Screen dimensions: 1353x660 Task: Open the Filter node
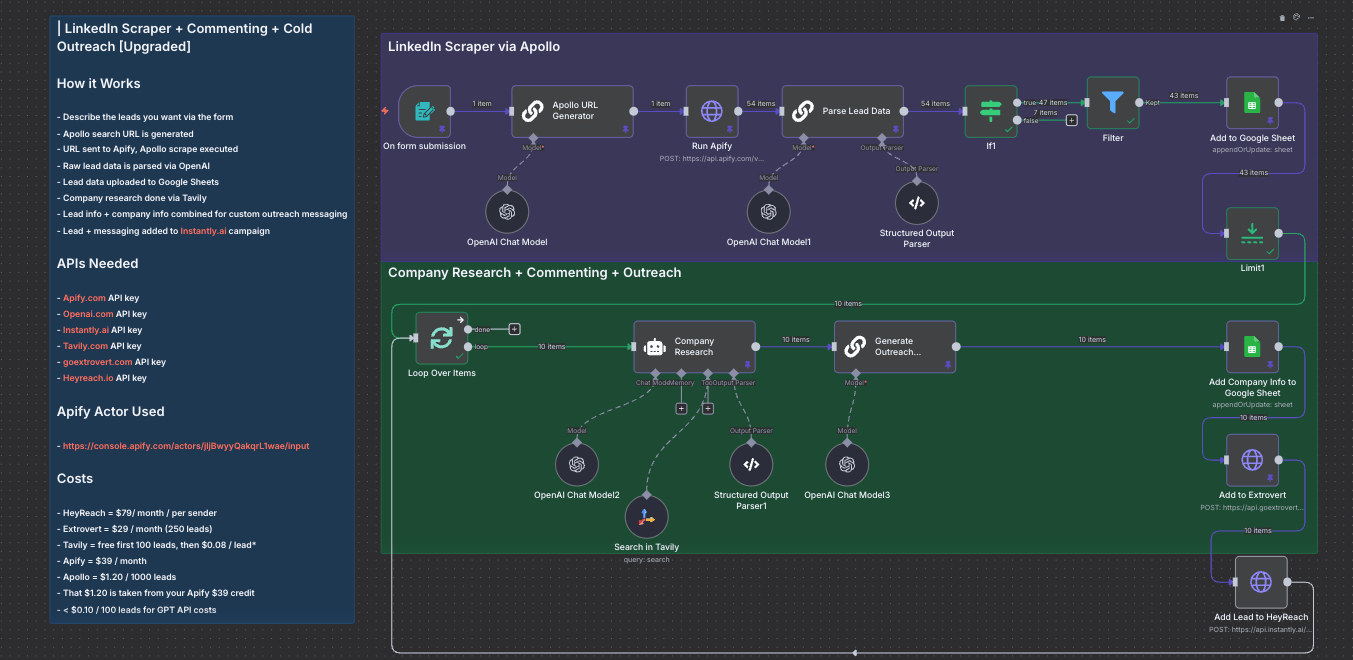click(1113, 103)
